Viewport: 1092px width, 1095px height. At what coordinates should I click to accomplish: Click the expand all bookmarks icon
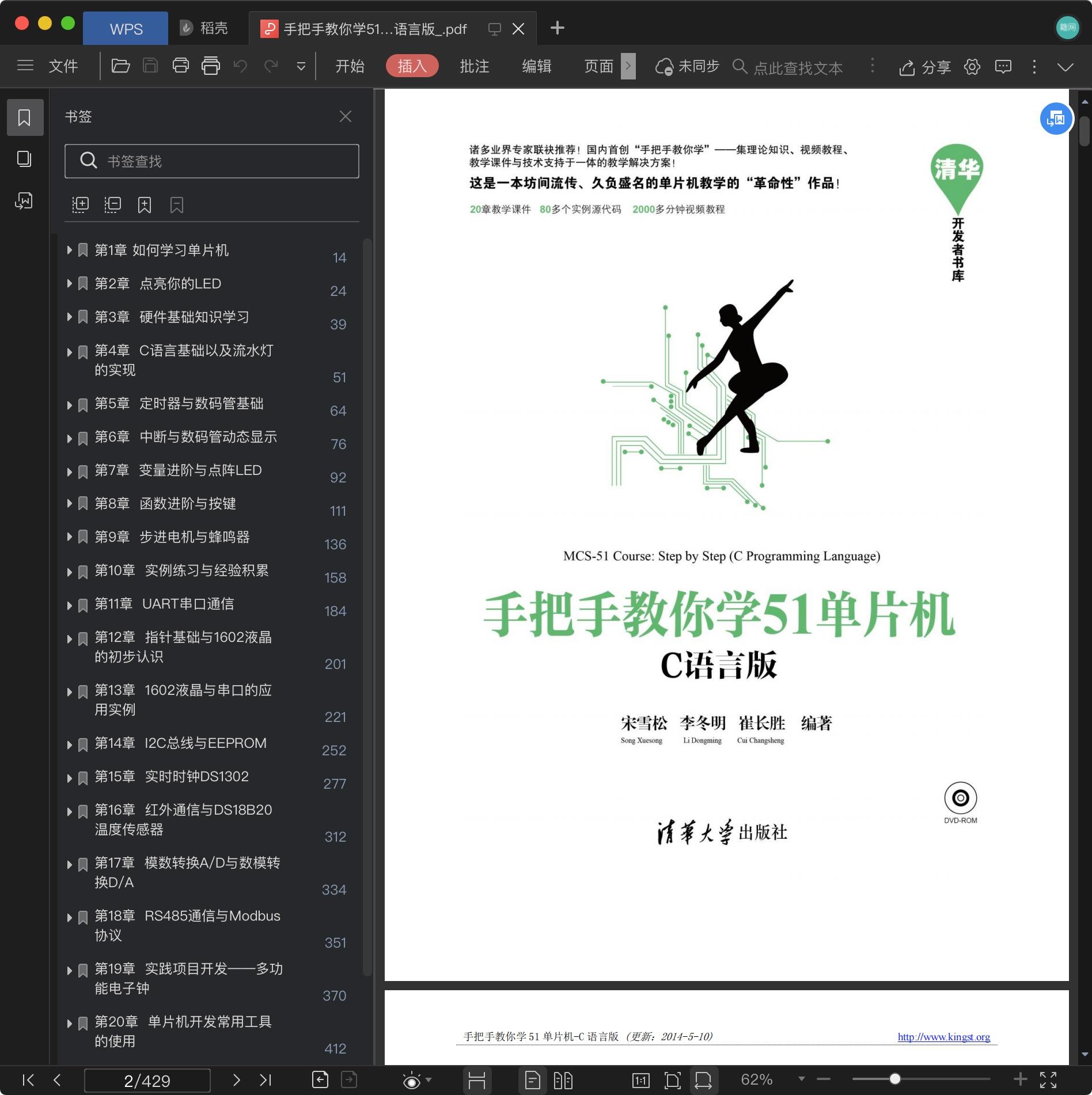(81, 204)
